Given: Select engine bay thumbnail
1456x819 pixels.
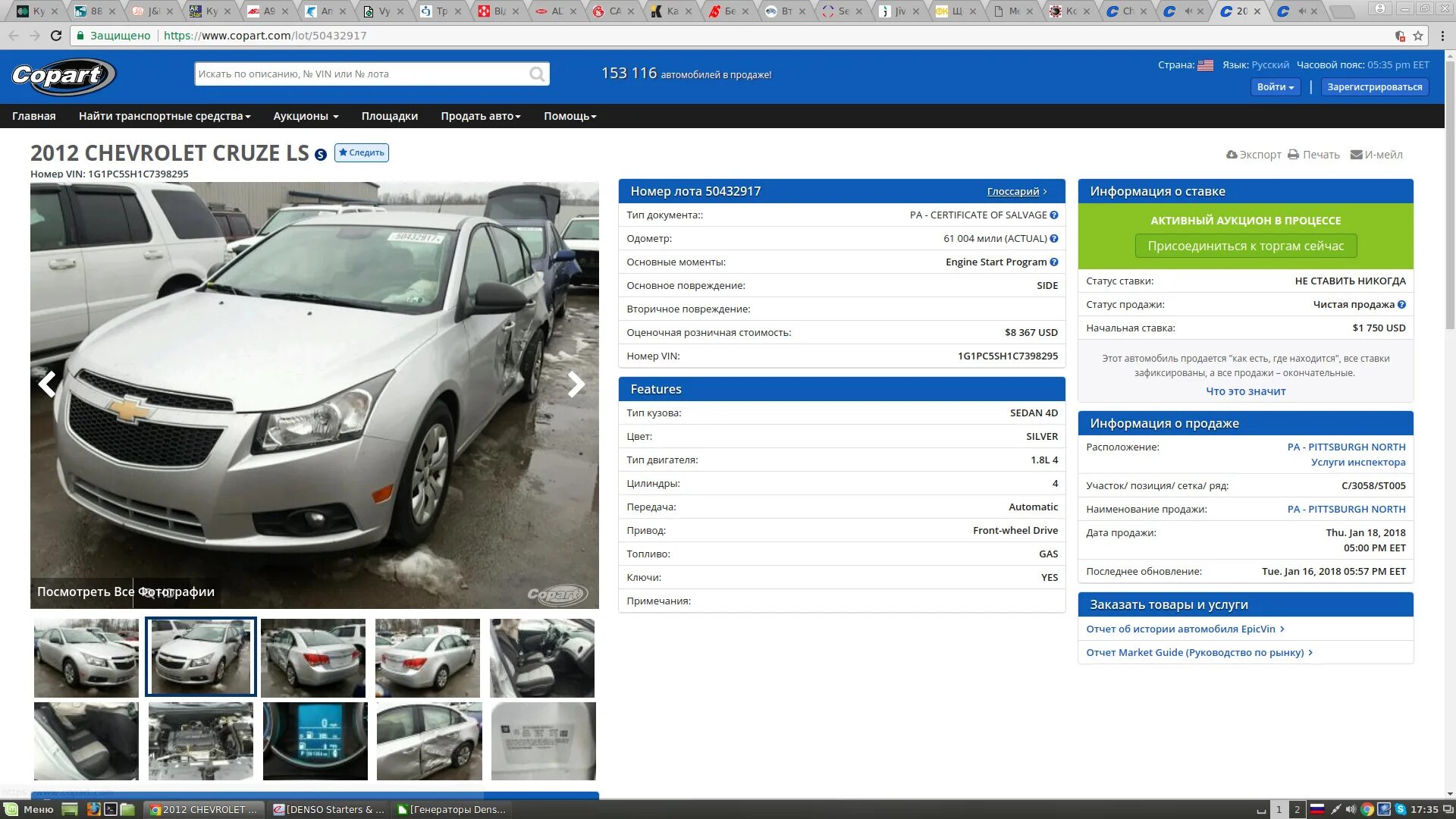Looking at the screenshot, I should click(x=201, y=741).
